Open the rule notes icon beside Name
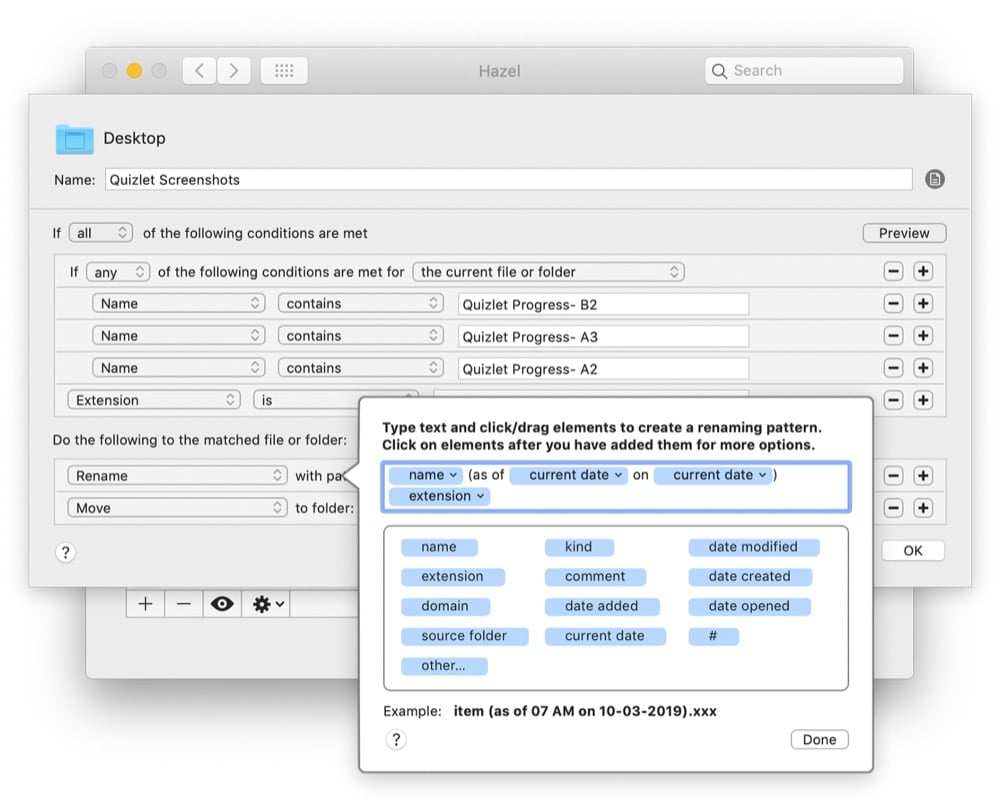This screenshot has width=1000, height=806. [x=934, y=179]
